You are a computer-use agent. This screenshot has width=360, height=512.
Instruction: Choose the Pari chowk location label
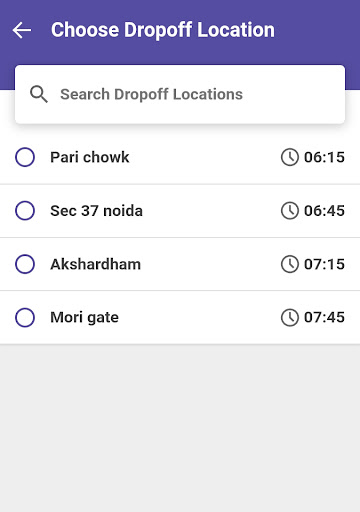(x=90, y=157)
